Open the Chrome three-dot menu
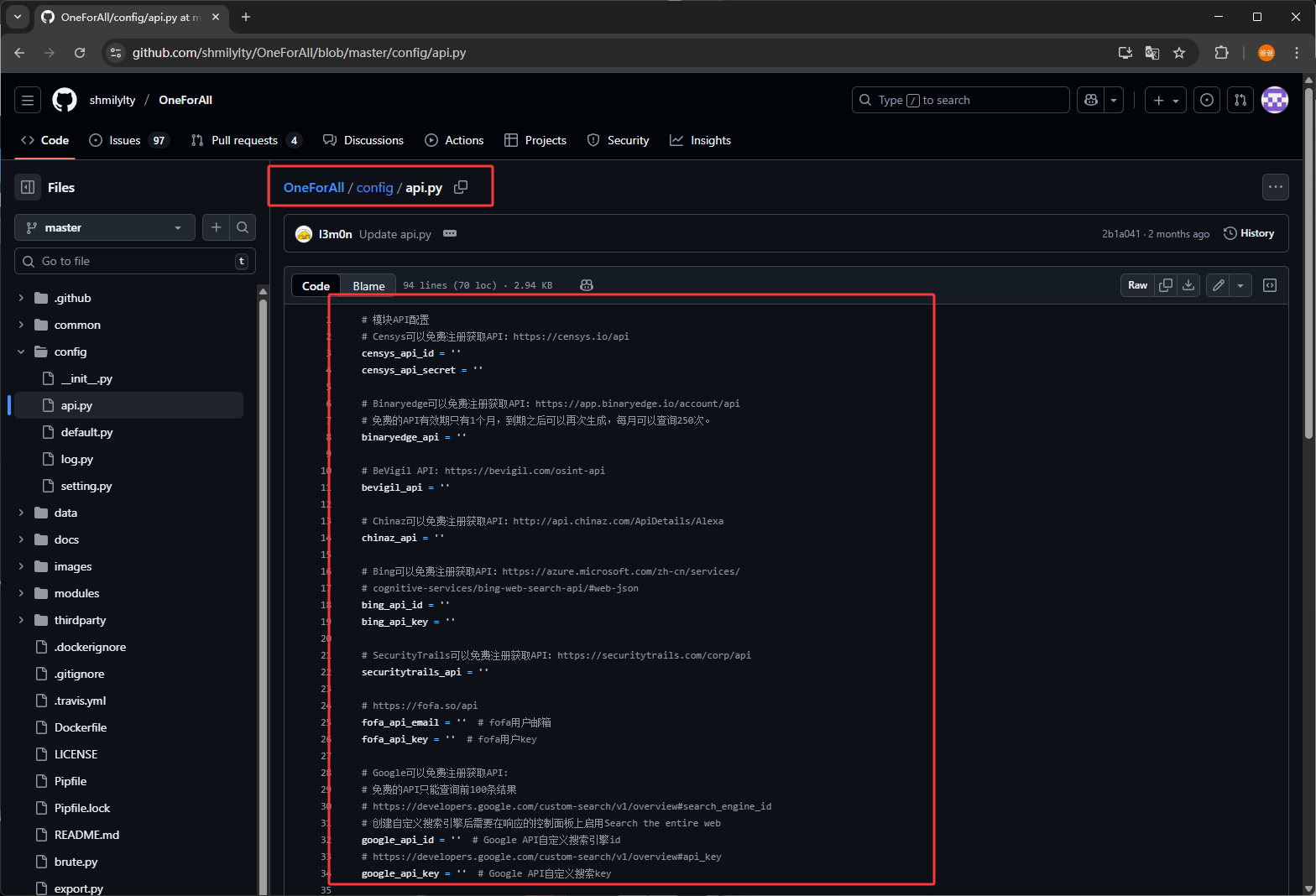This screenshot has width=1316, height=896. click(x=1297, y=53)
